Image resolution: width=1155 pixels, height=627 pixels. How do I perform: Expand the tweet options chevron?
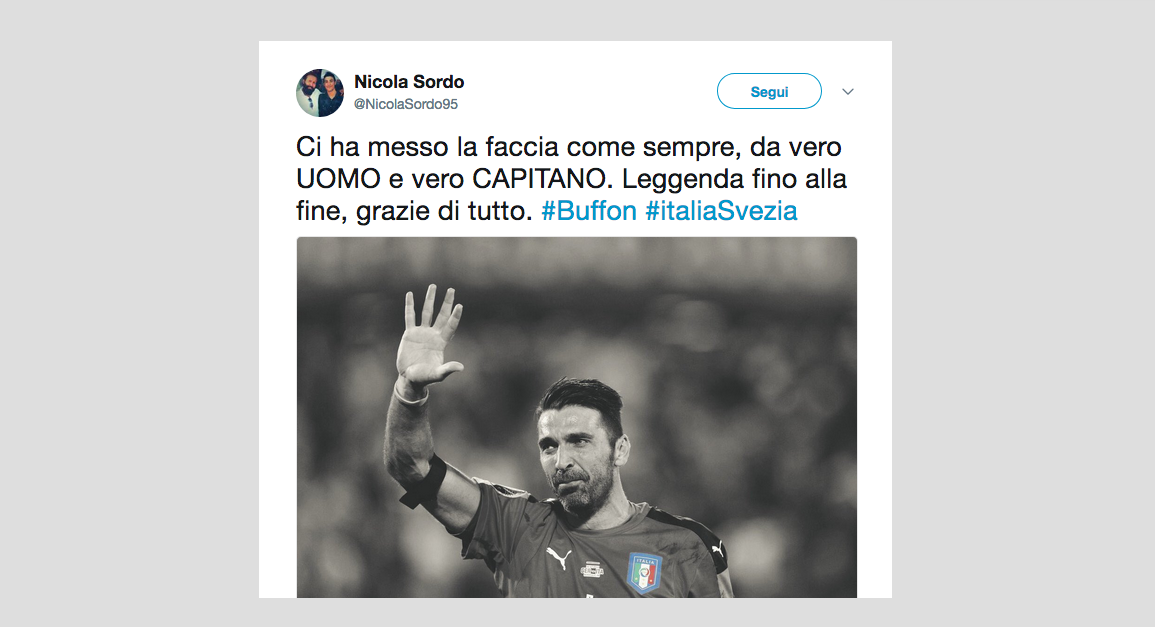coord(848,92)
